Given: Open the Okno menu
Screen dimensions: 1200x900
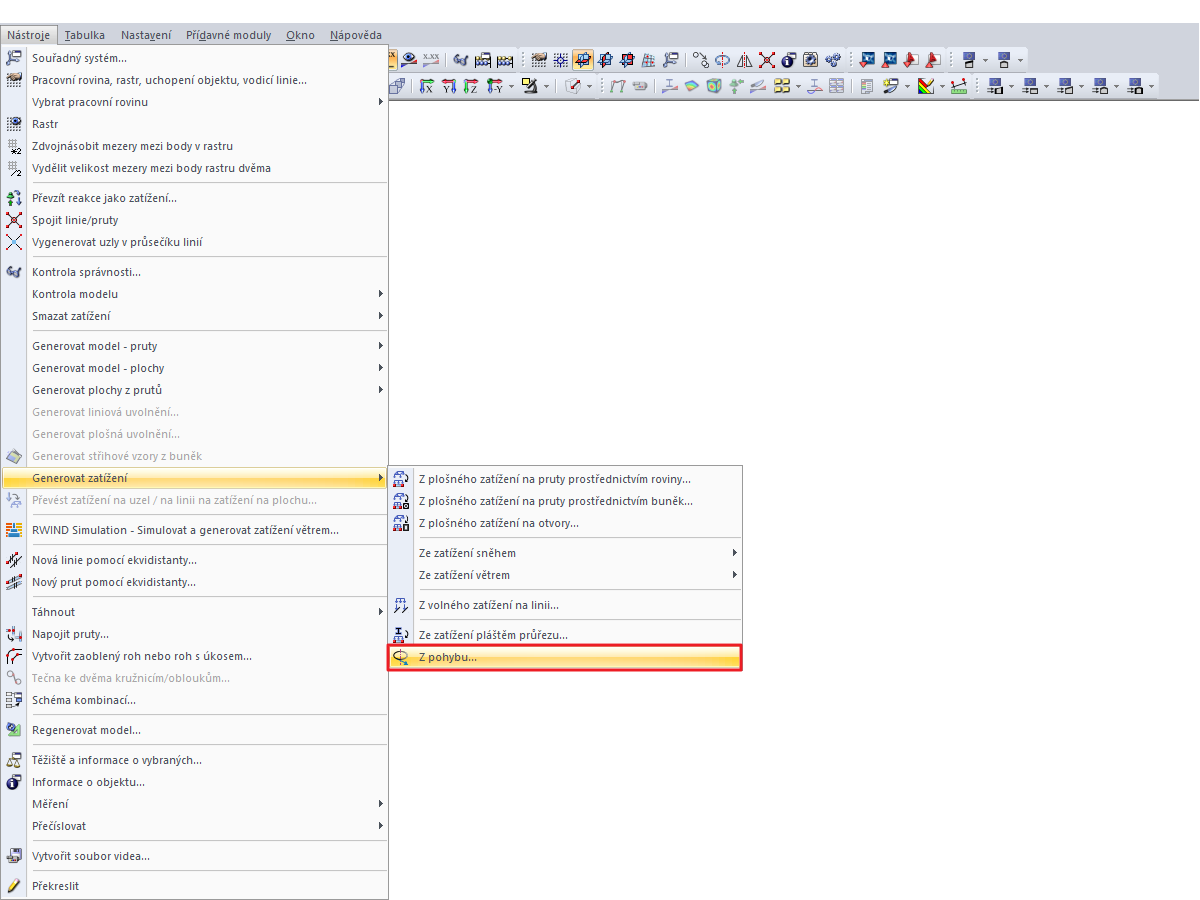Looking at the screenshot, I should pos(300,35).
